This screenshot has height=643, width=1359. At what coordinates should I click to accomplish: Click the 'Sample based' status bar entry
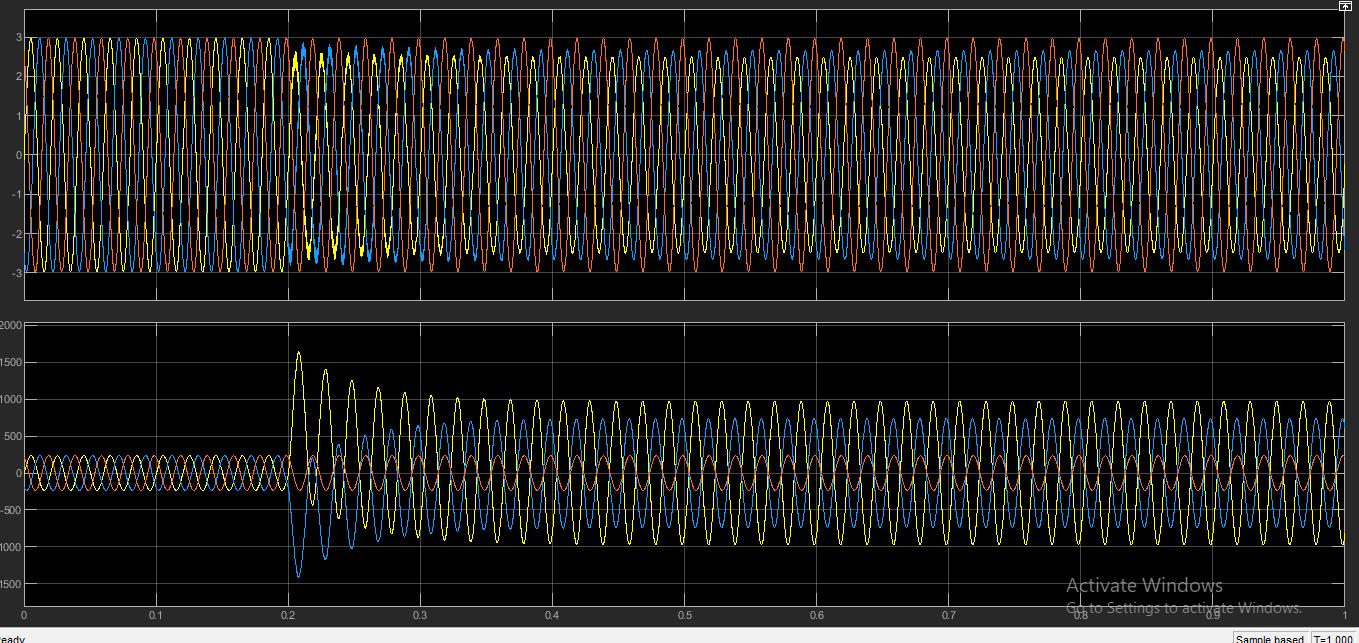[x=1269, y=638]
